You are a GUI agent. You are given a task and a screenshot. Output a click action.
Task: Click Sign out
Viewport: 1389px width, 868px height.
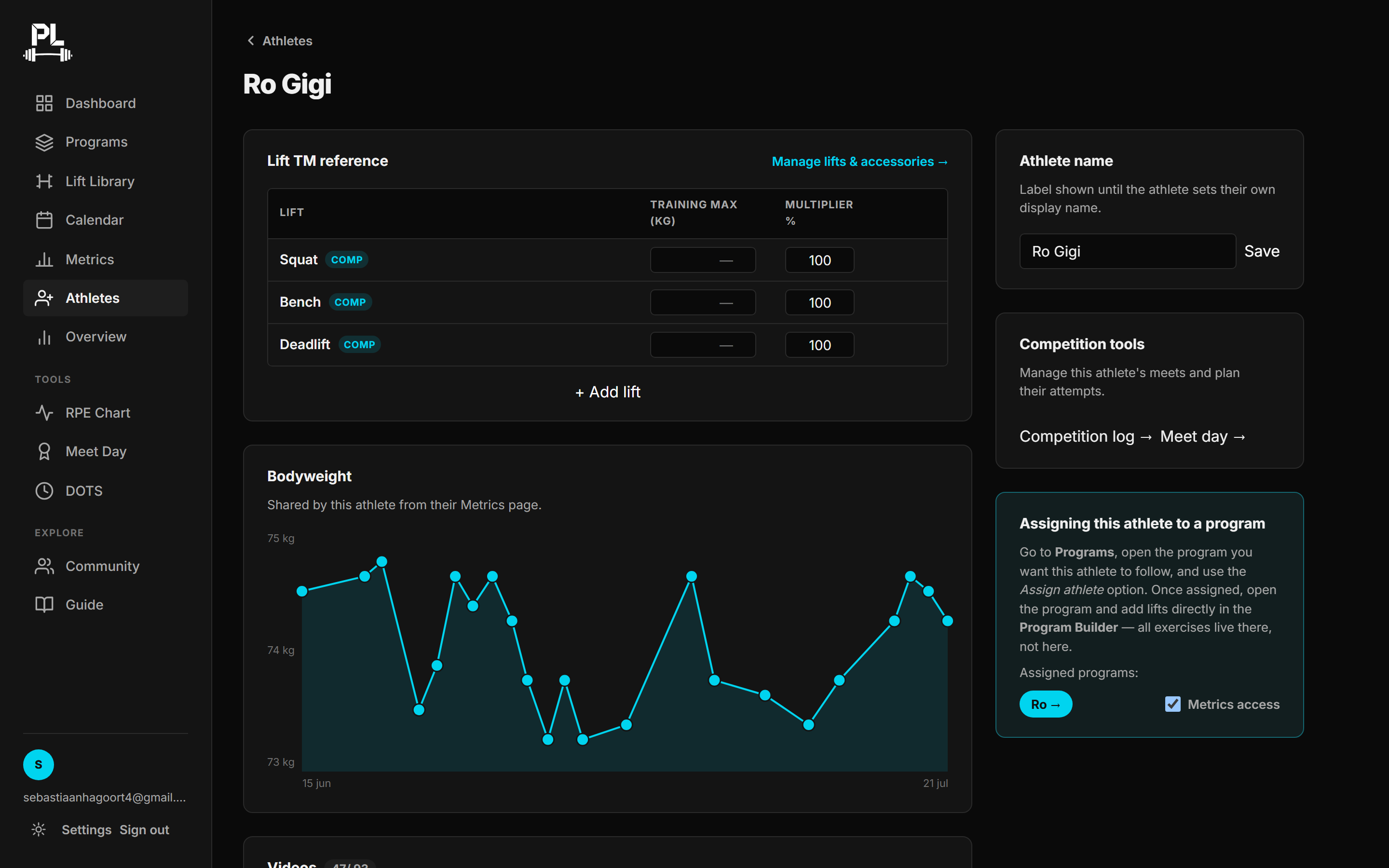click(x=144, y=830)
